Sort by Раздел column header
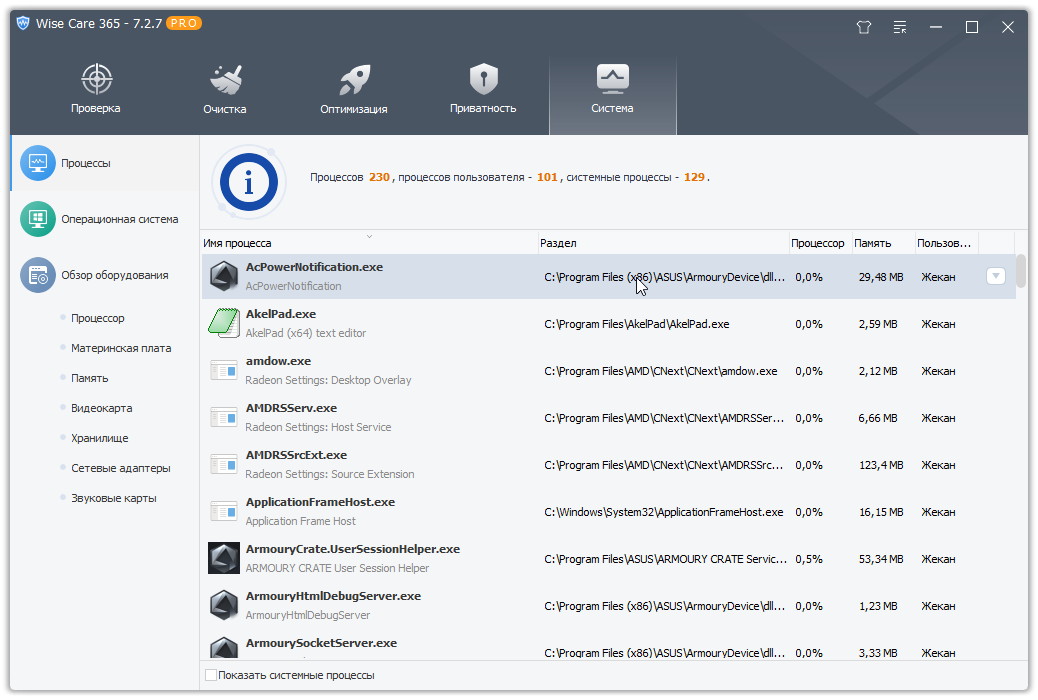Viewport: 1038px width, 700px height. coord(663,243)
